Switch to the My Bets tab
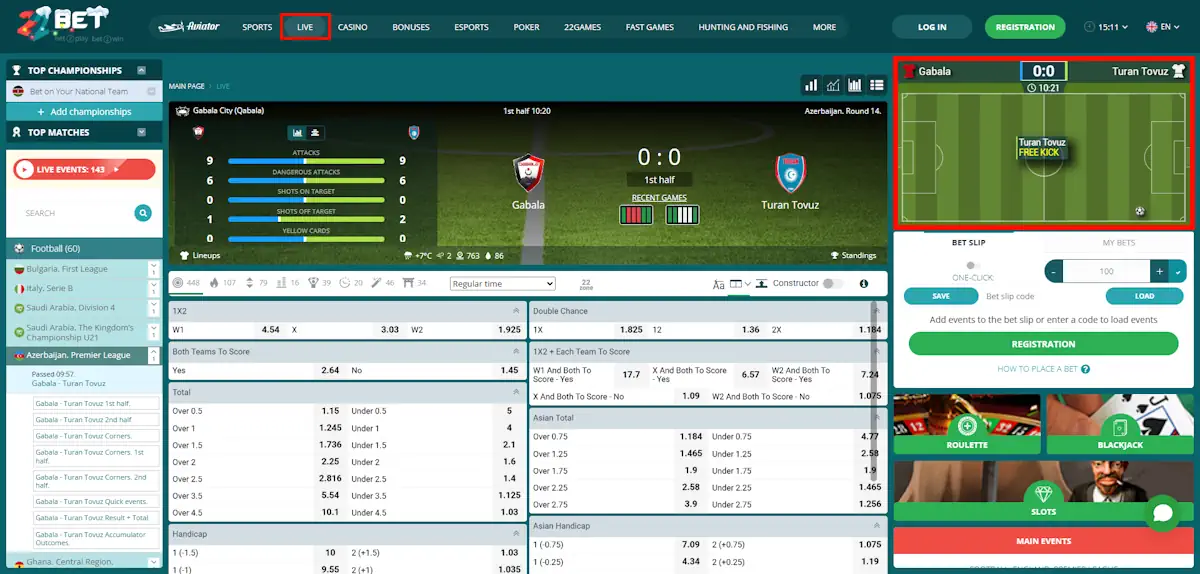The width and height of the screenshot is (1200, 574). 1119,243
